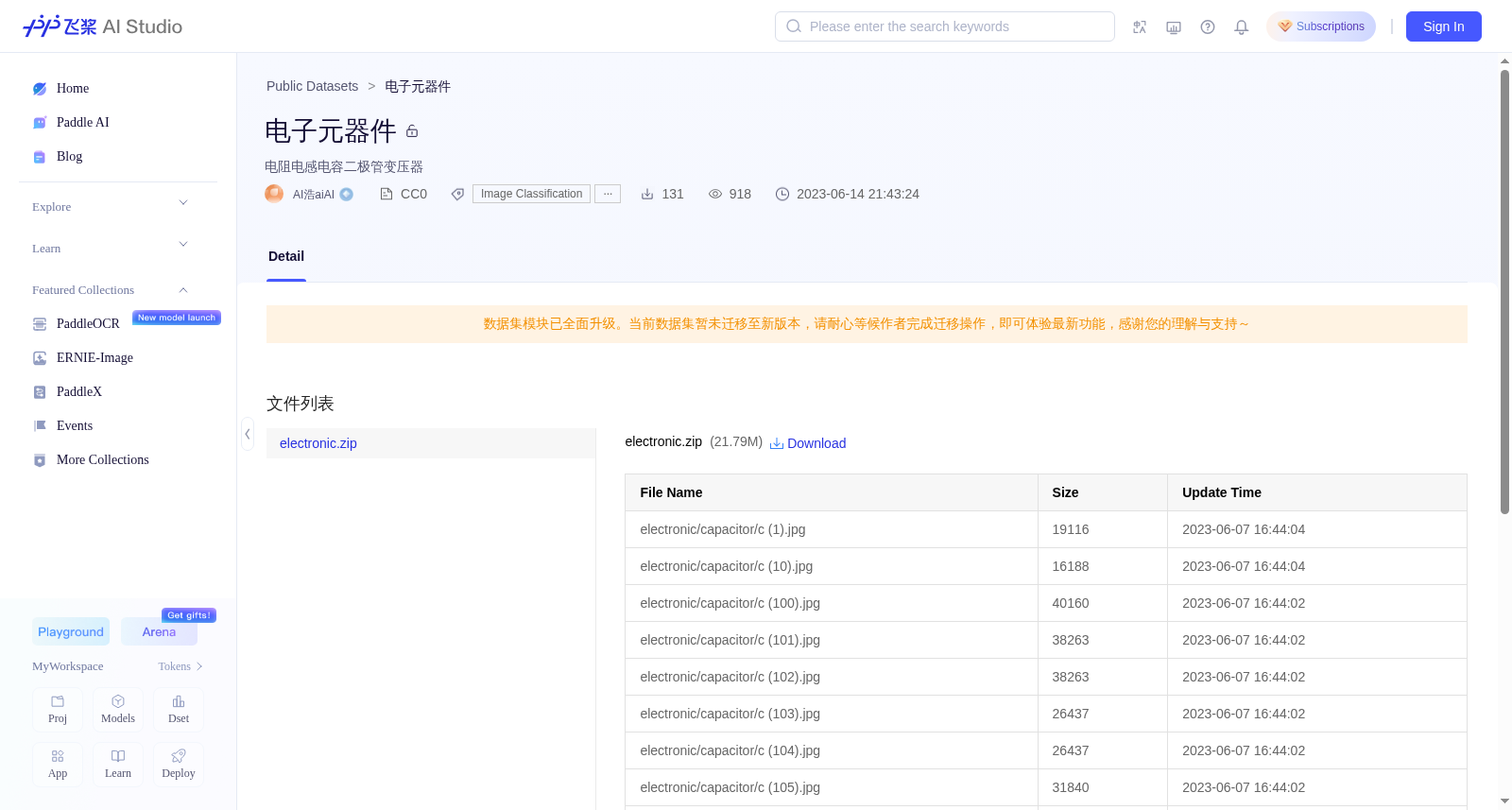Select row electronic/capacitor/c (10).jpg

(1046, 566)
